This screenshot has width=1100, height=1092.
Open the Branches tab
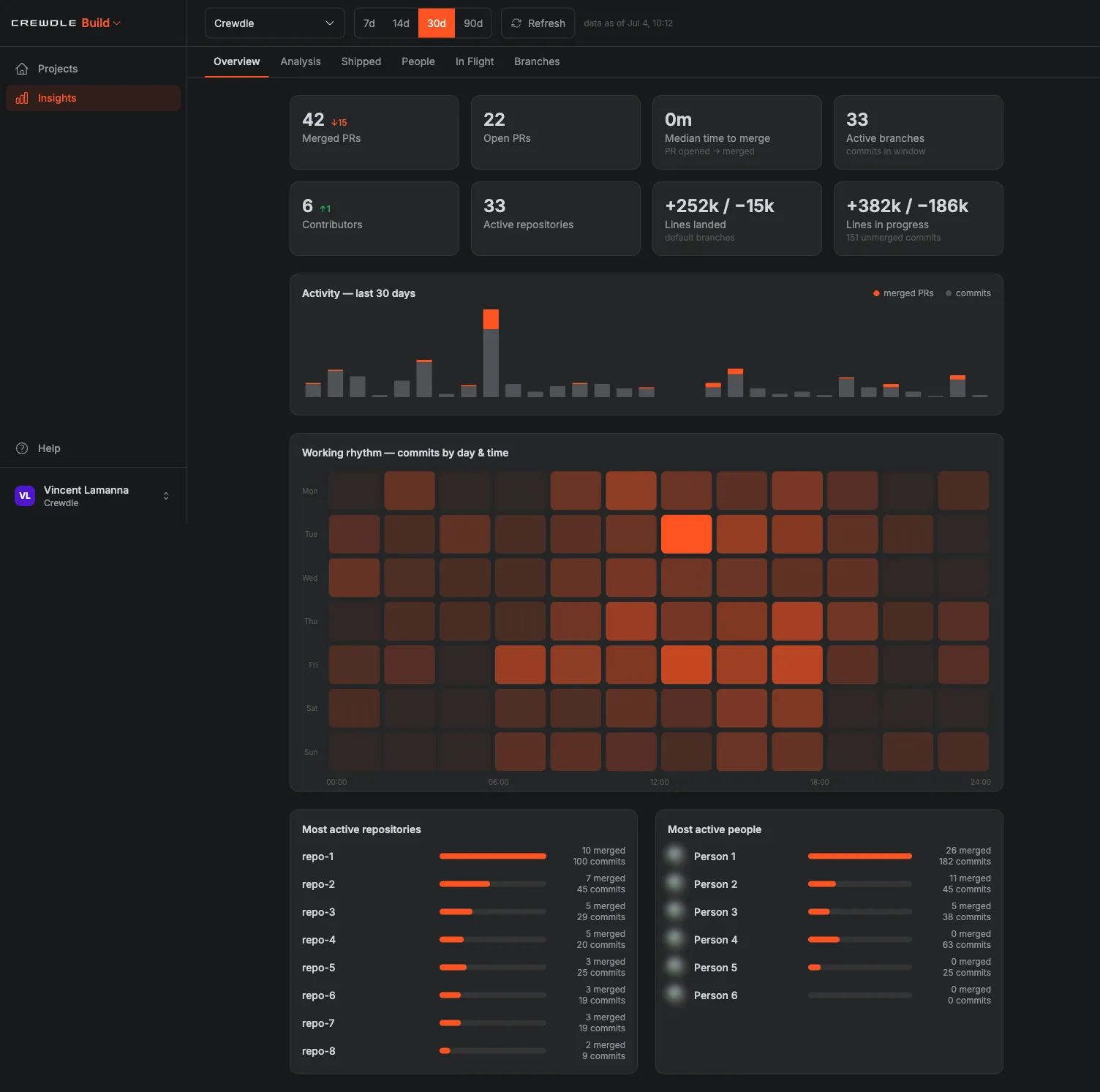(x=537, y=61)
